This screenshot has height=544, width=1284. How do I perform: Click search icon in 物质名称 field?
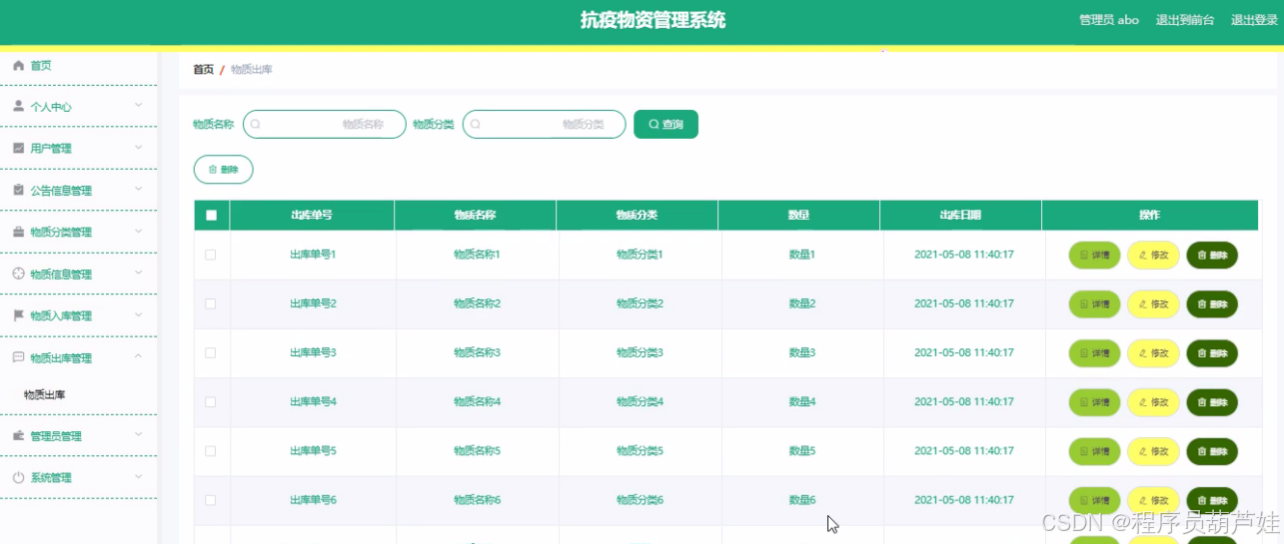(256, 124)
